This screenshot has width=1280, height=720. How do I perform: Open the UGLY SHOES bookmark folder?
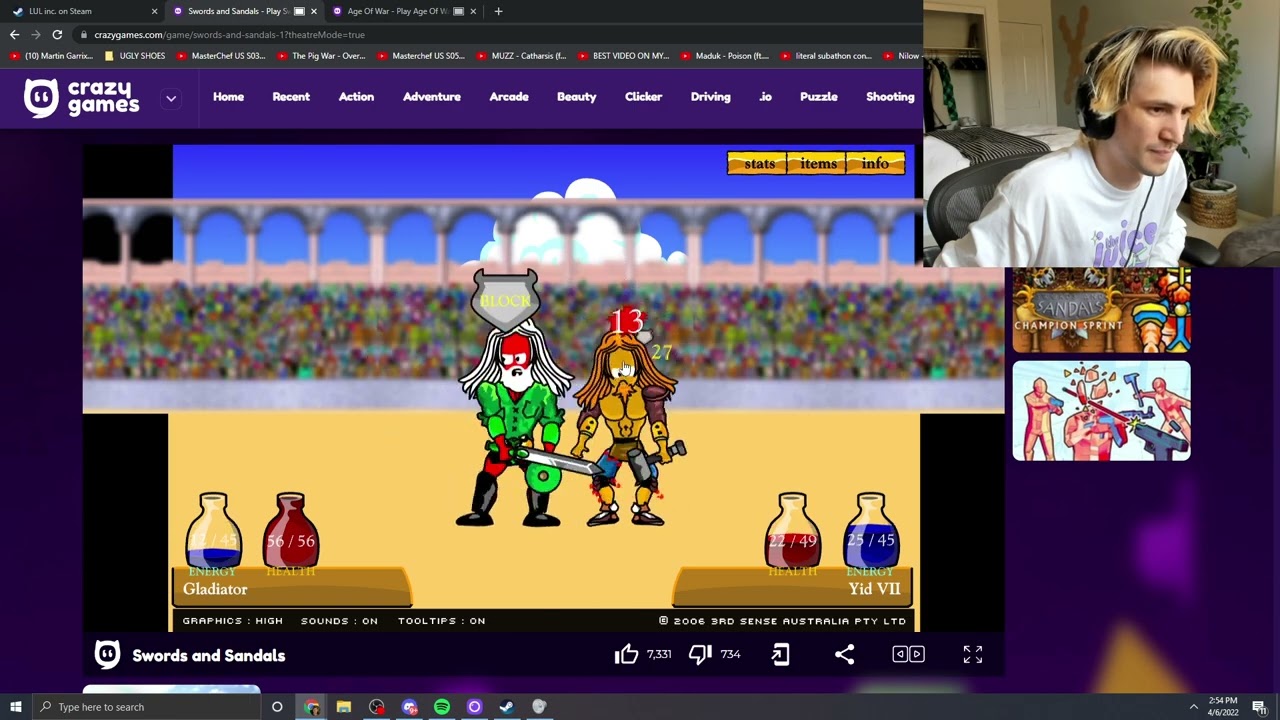[x=135, y=56]
